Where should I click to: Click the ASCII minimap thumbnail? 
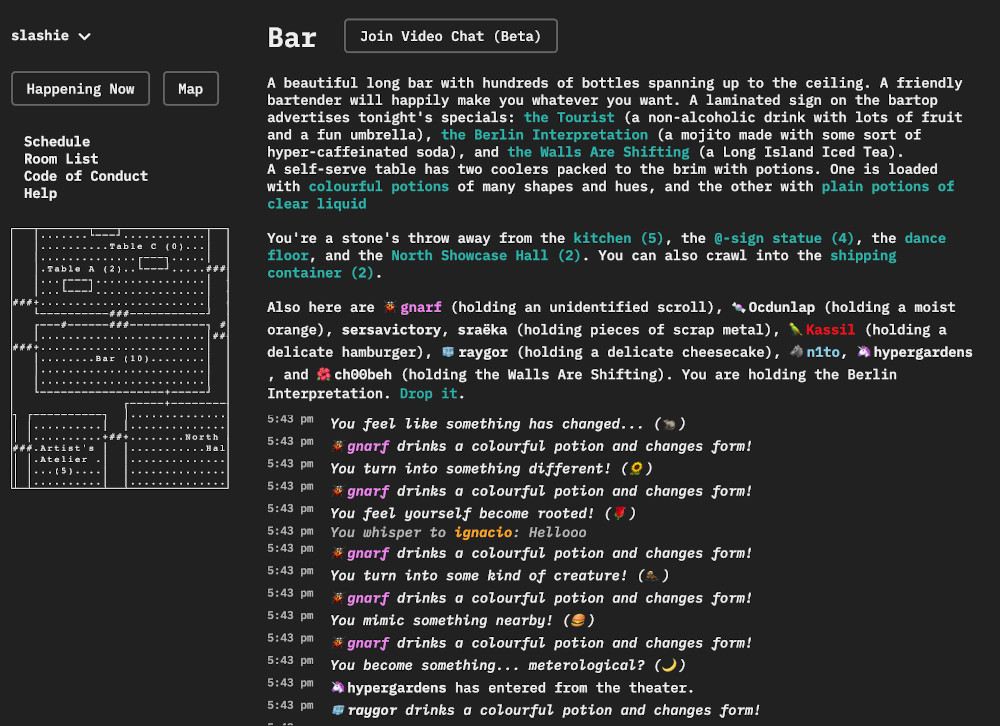(x=119, y=358)
